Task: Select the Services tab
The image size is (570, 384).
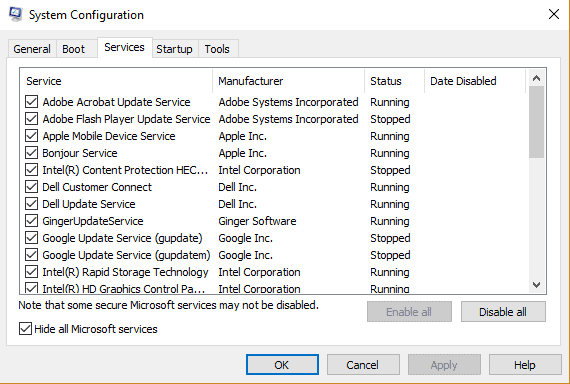Action: tap(124, 48)
